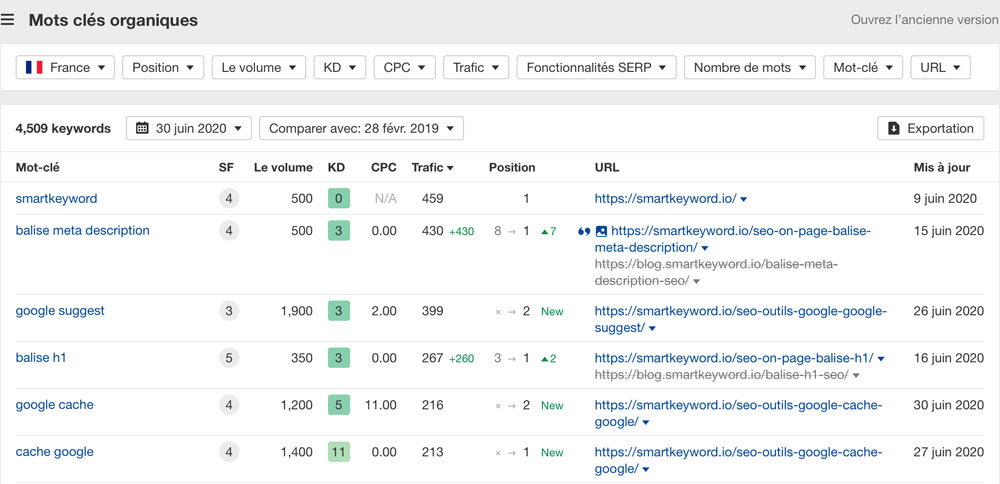The height and width of the screenshot is (484, 1000).
Task: Open the Nombre de mots filter
Action: pos(750,68)
